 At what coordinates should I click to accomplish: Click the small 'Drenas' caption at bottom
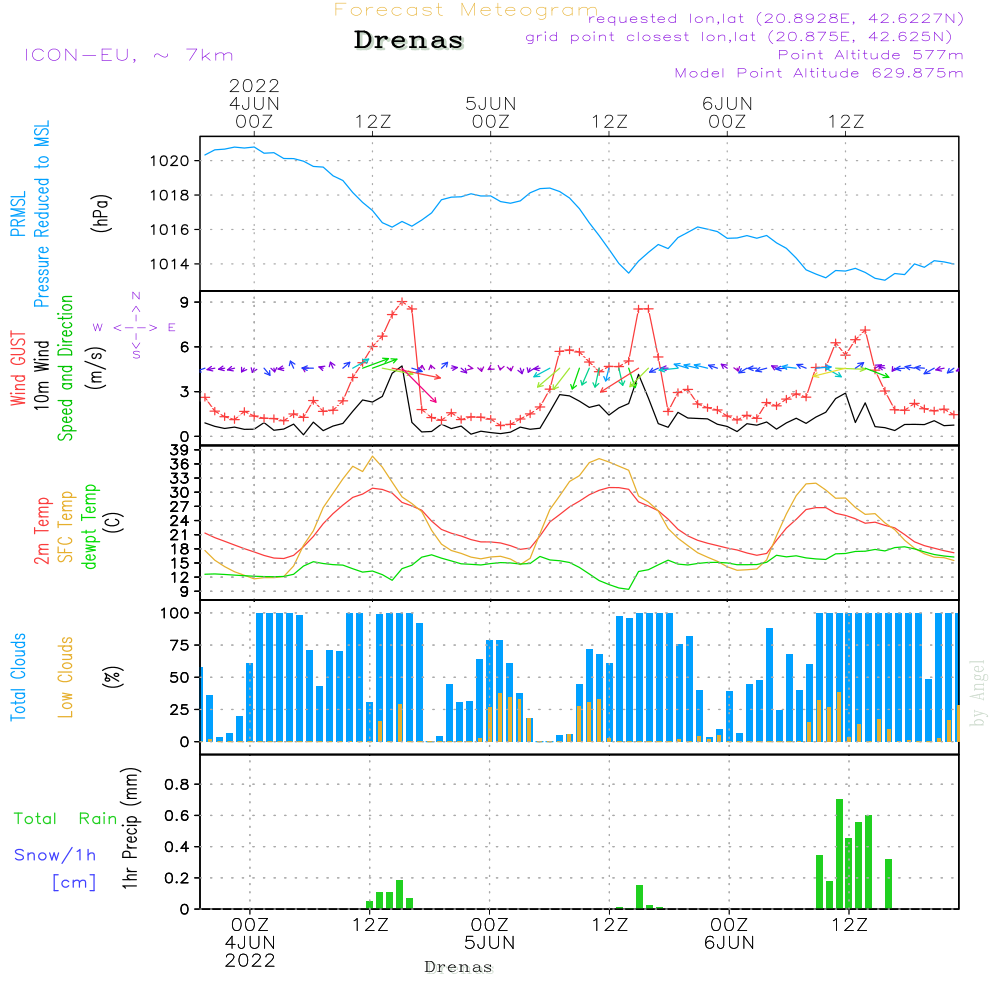tap(459, 967)
